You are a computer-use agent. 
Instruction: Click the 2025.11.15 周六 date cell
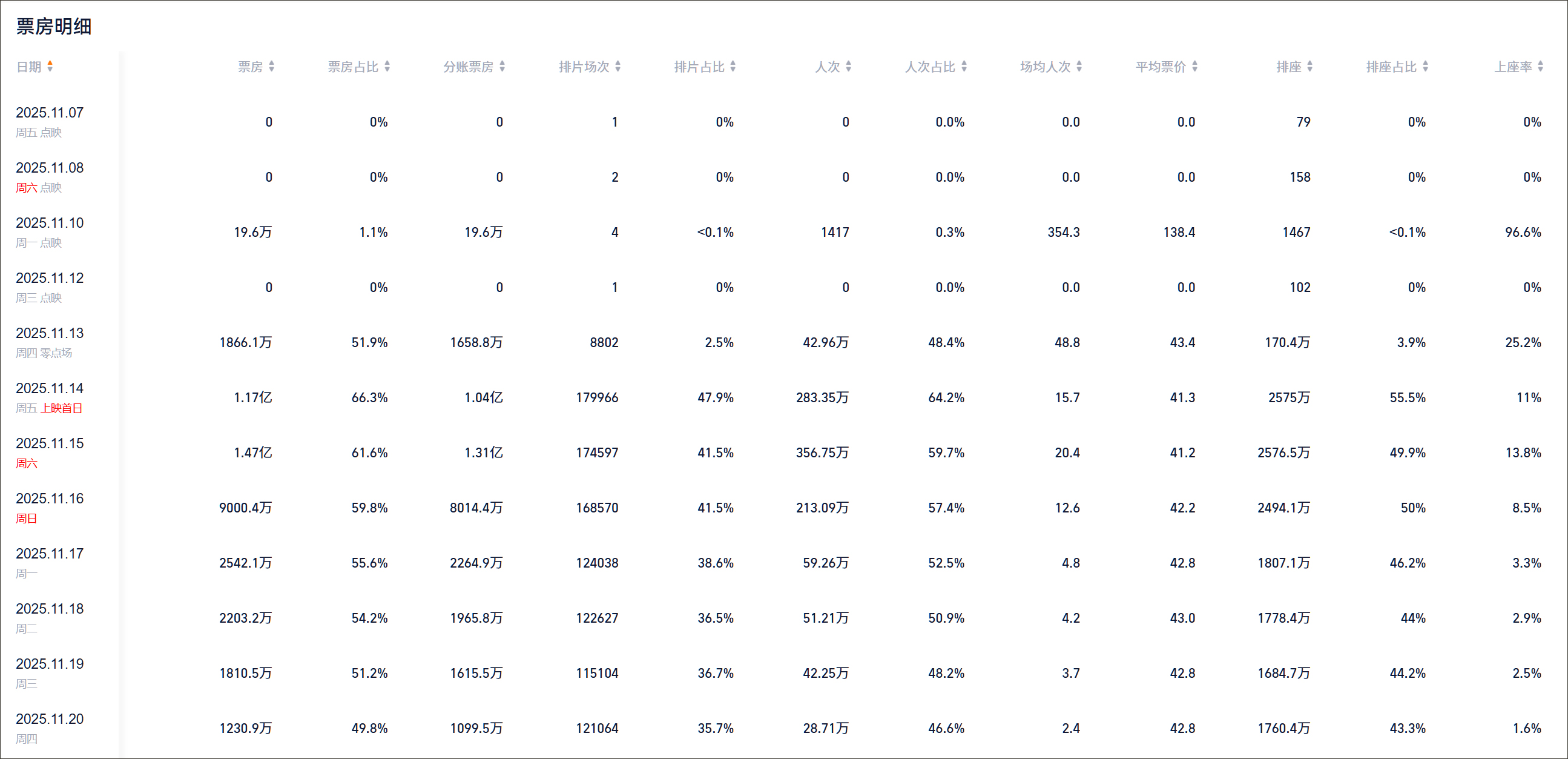(x=50, y=452)
